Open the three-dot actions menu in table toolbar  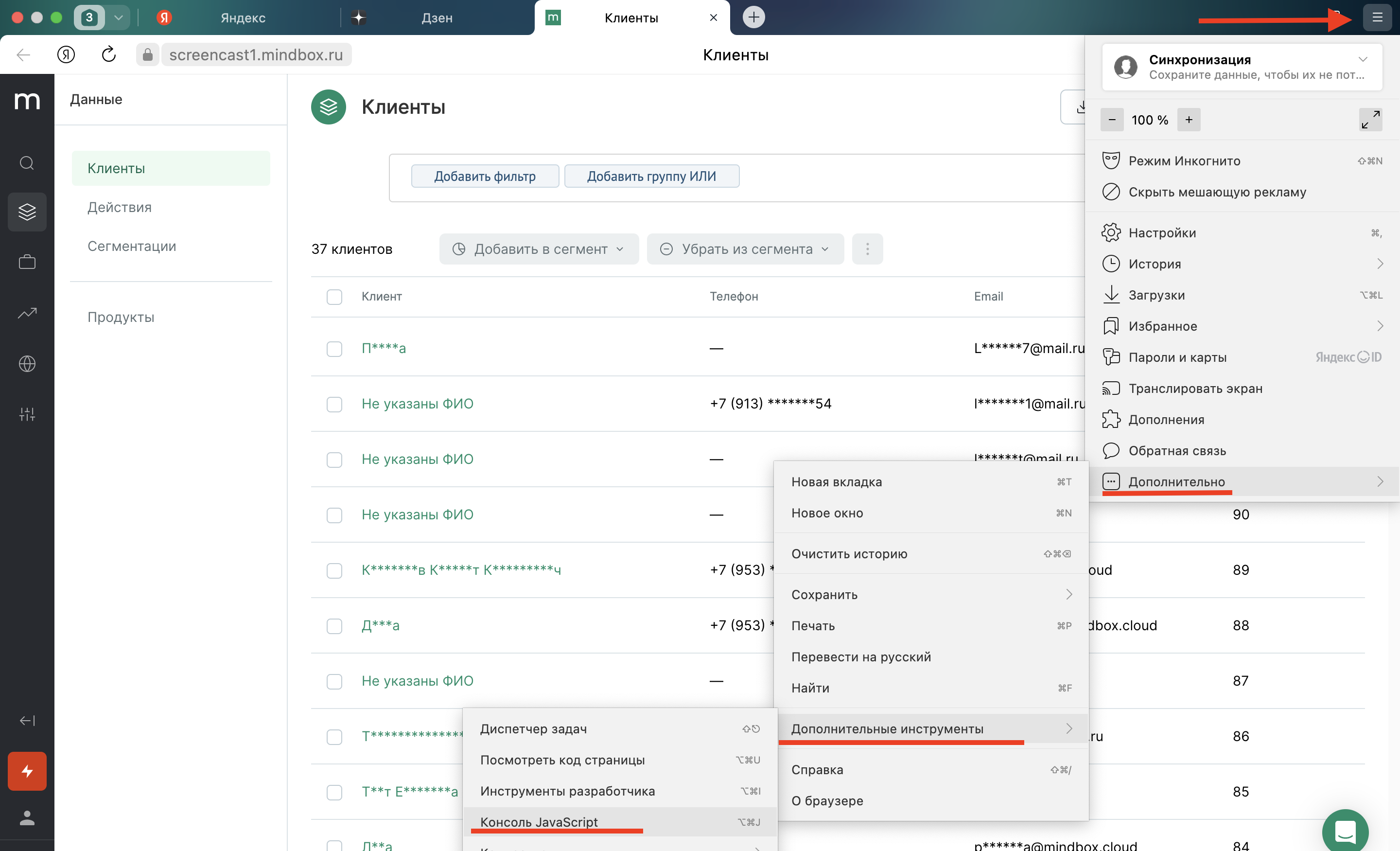pyautogui.click(x=867, y=249)
